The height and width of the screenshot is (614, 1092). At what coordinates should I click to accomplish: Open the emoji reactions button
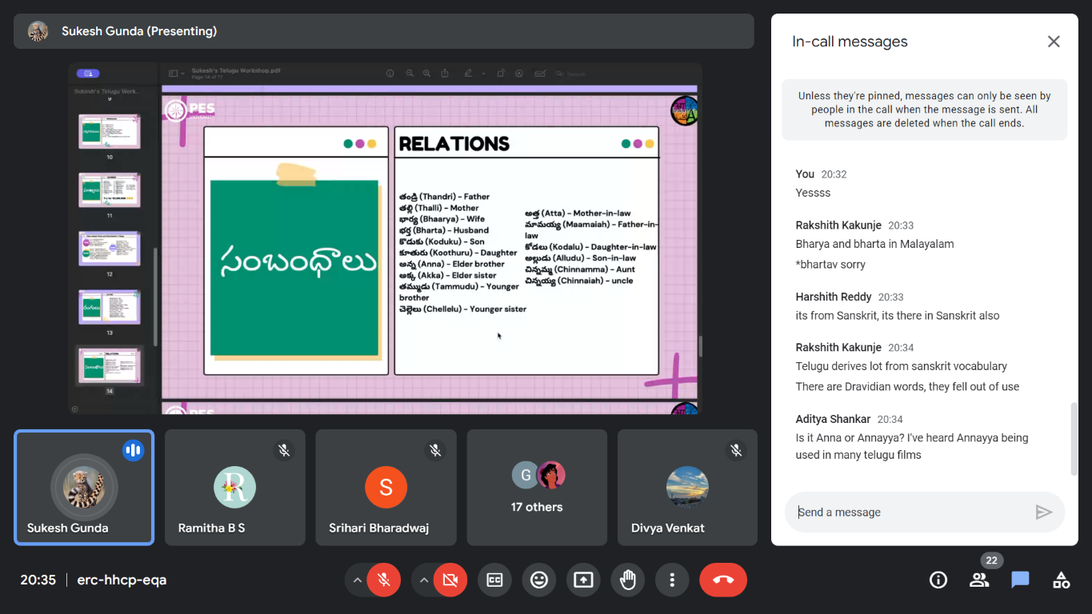coord(539,580)
